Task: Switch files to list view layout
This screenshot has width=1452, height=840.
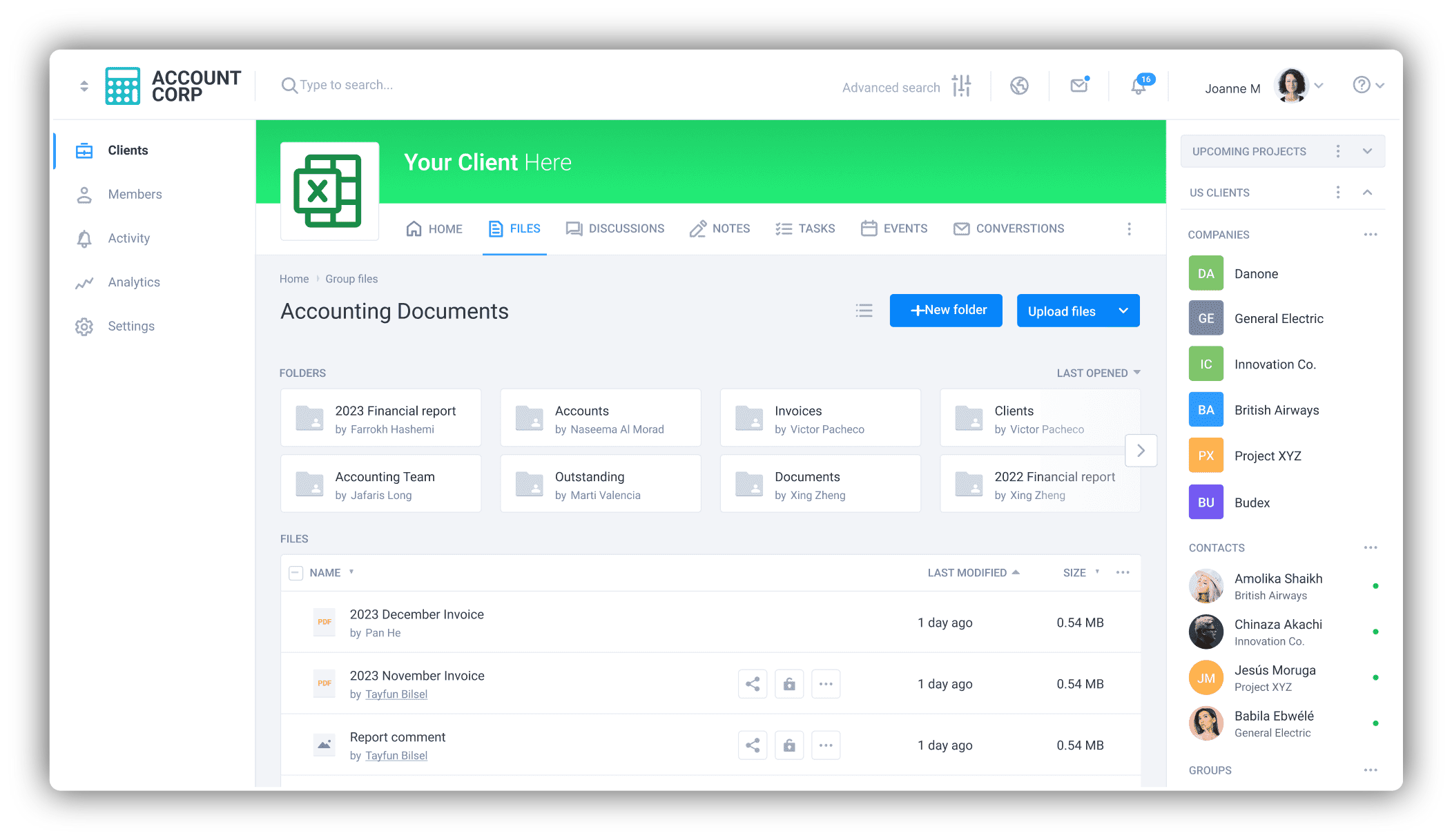Action: pos(864,311)
